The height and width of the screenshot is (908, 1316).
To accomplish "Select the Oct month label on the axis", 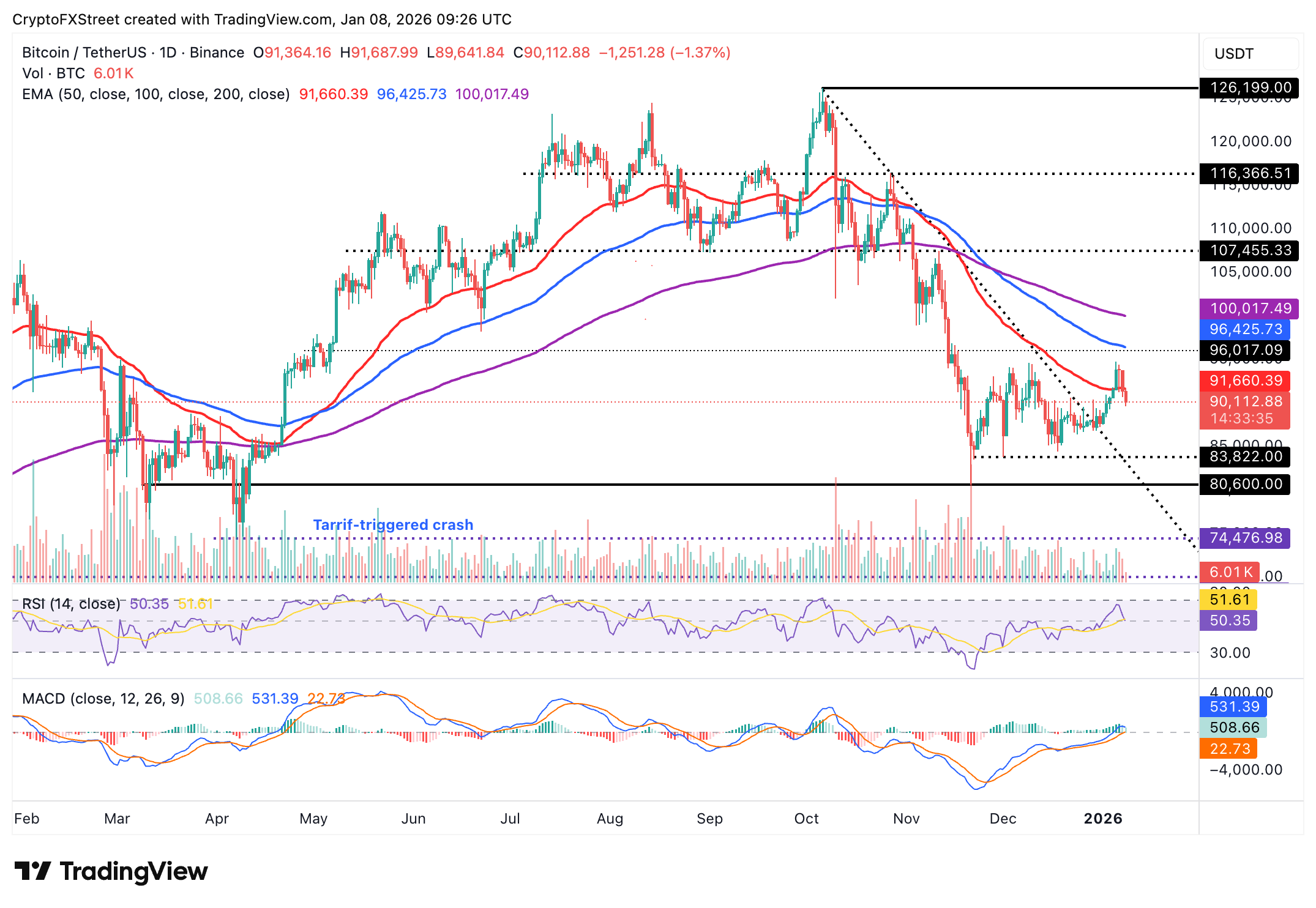I will 807,818.
